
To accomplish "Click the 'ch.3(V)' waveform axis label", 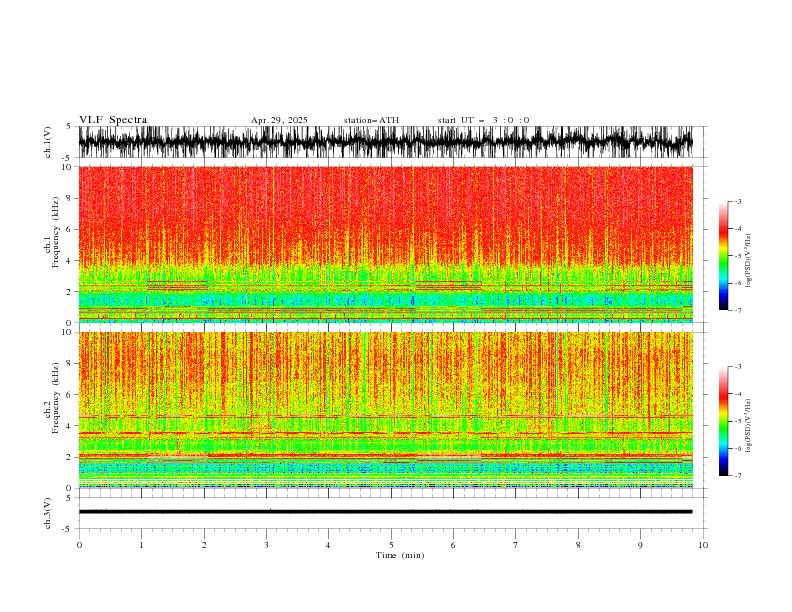I will [48, 513].
